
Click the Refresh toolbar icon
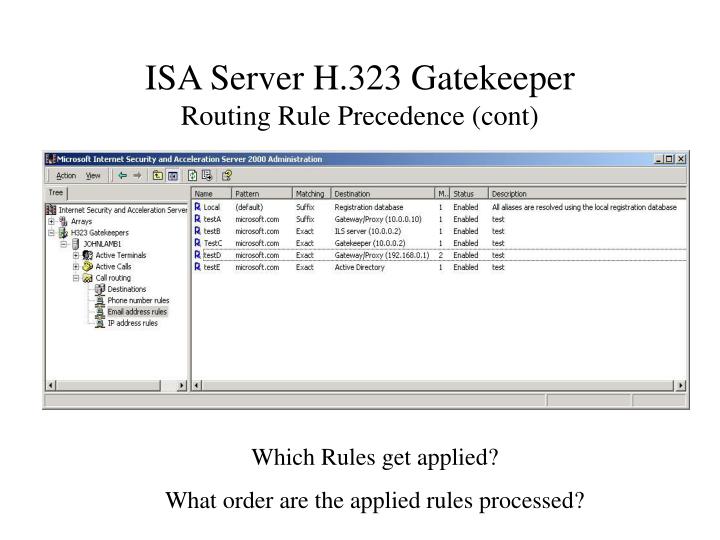[x=192, y=175]
